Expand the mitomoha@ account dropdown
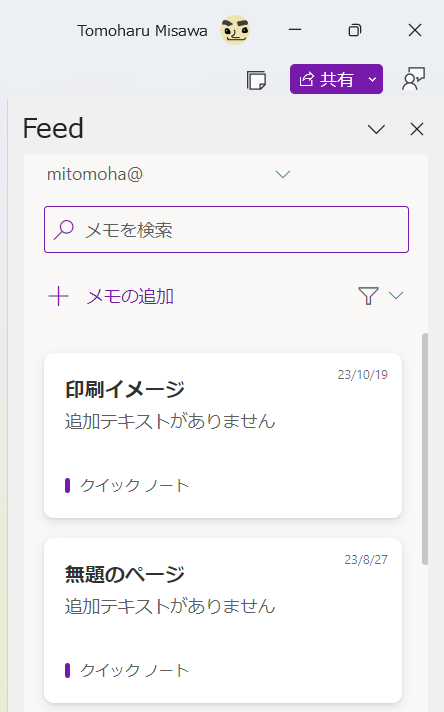 click(283, 174)
